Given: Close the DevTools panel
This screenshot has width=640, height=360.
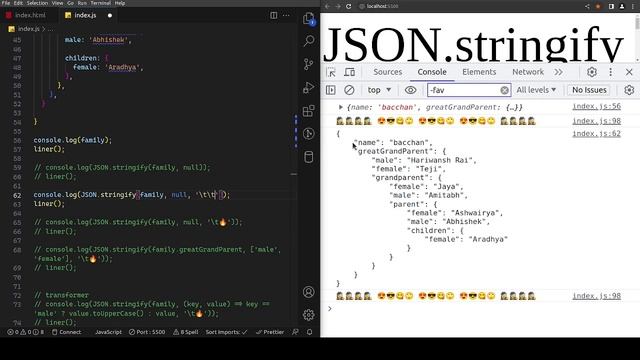Looking at the screenshot, I should [x=629, y=72].
